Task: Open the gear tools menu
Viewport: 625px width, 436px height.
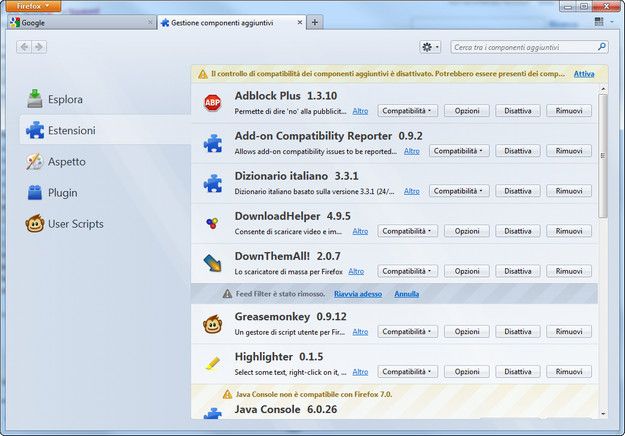Action: pos(430,47)
